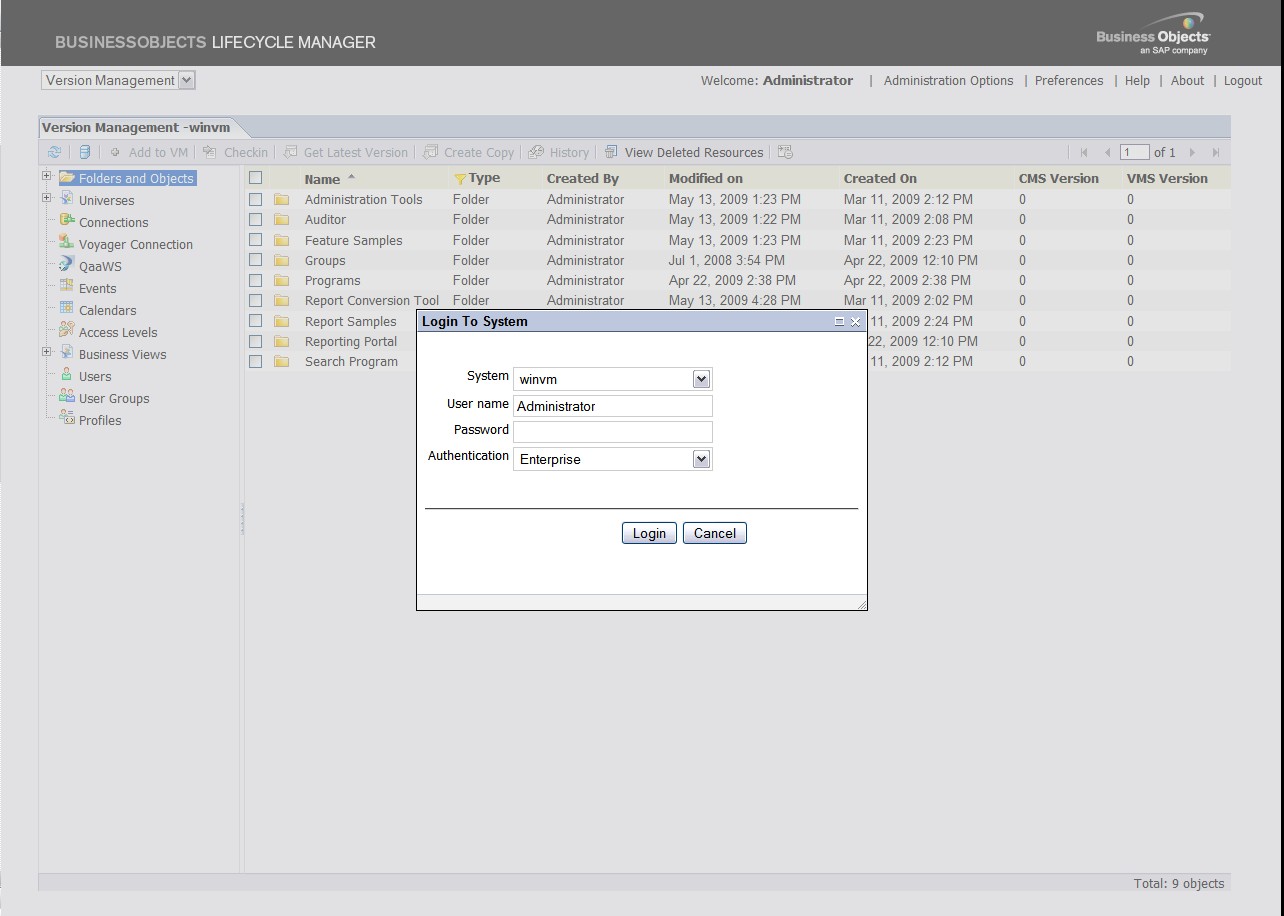Image resolution: width=1284 pixels, height=916 pixels.
Task: Click the filter icon on Type column
Action: pyautogui.click(x=460, y=179)
